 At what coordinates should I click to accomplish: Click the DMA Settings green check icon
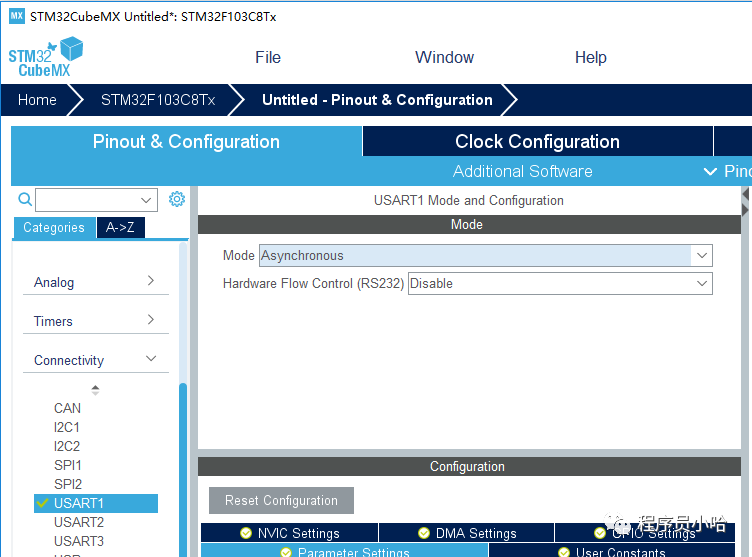coord(424,533)
